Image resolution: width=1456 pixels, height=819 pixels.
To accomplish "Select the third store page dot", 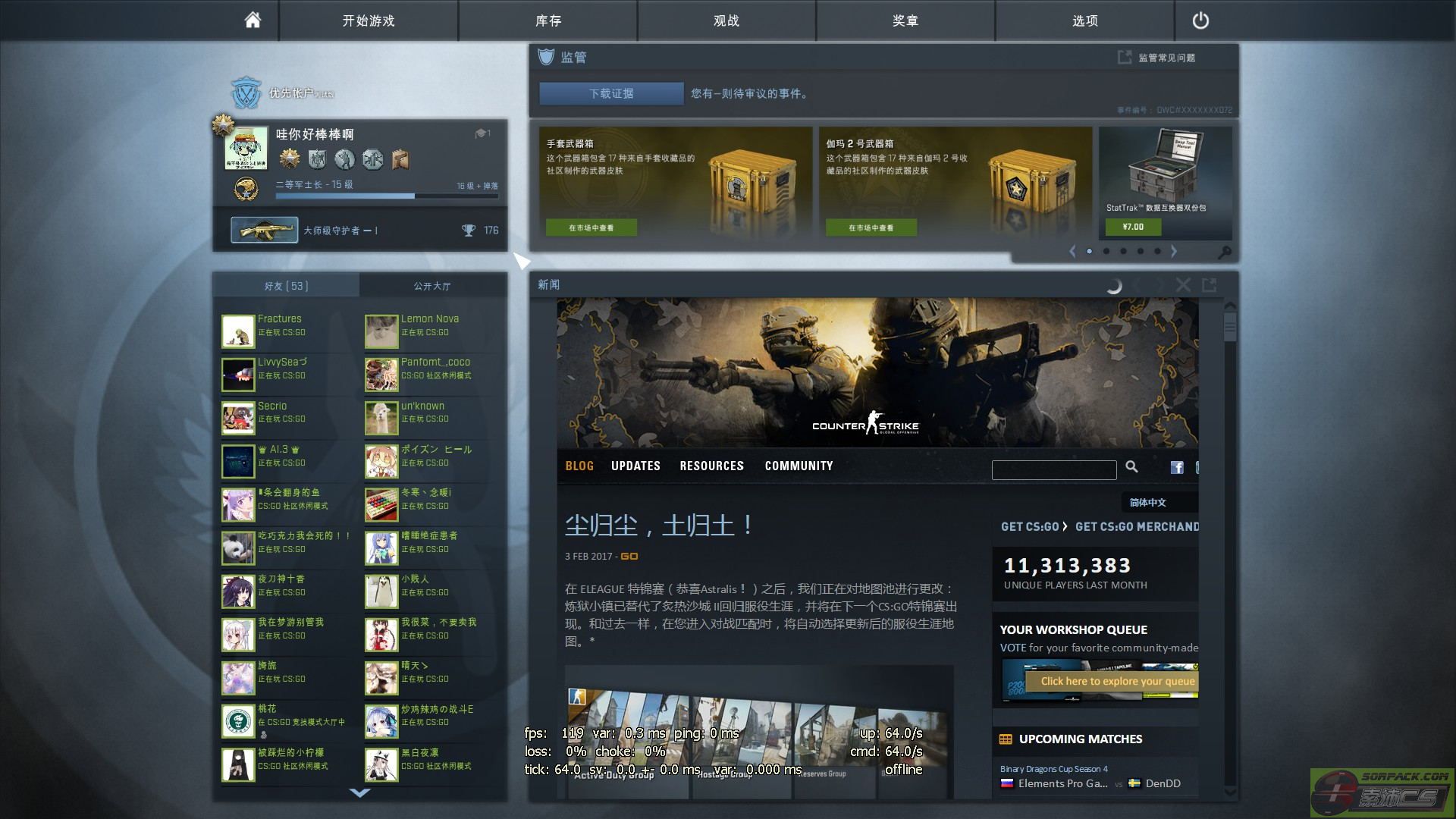I will coord(1123,251).
